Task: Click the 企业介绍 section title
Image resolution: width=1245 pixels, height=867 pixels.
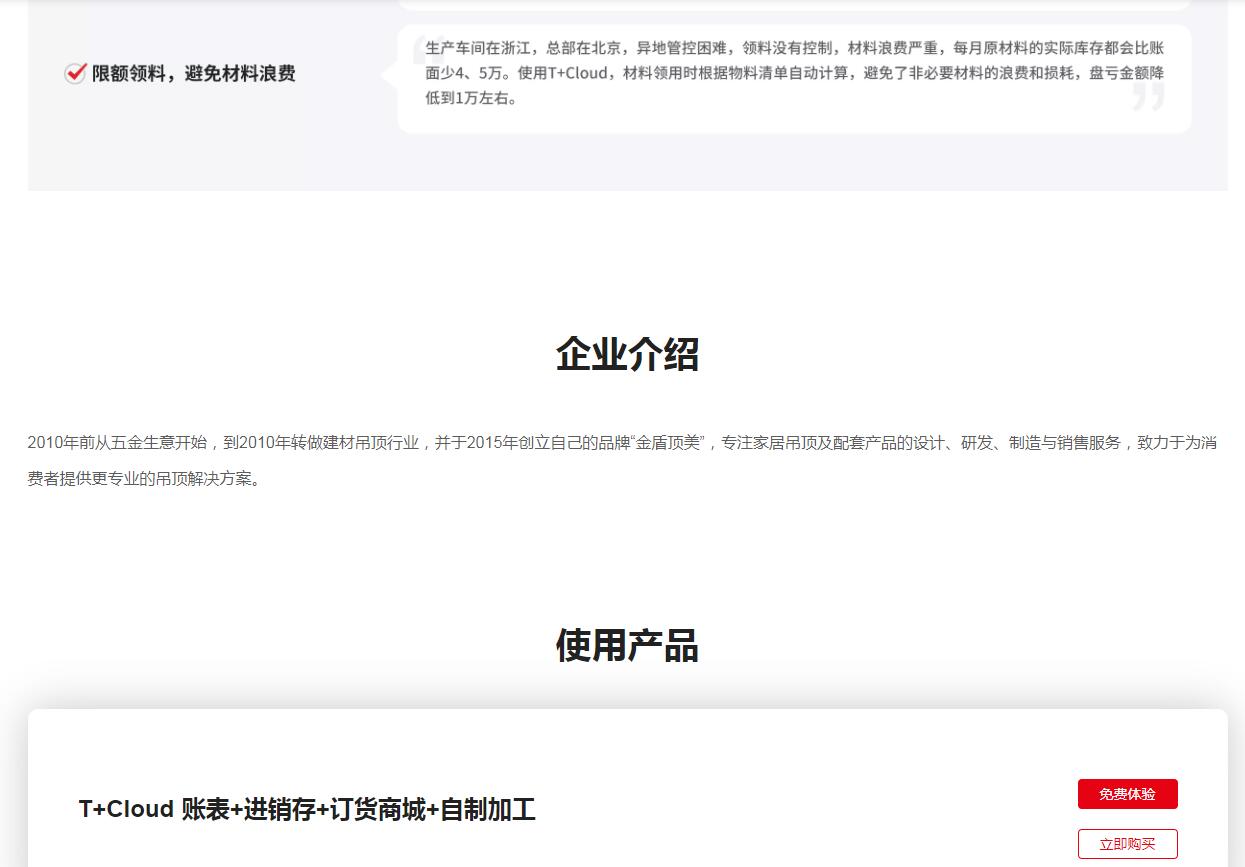Action: tap(627, 354)
